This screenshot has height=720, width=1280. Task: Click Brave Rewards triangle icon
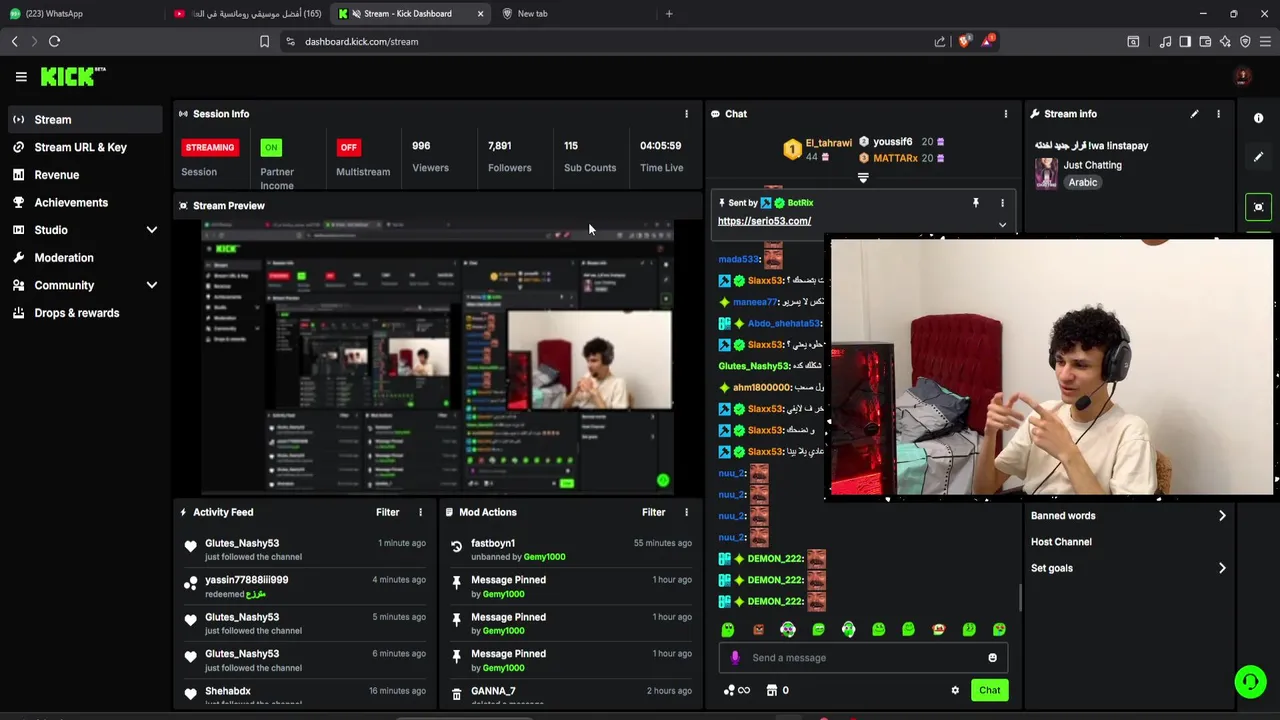click(x=988, y=41)
